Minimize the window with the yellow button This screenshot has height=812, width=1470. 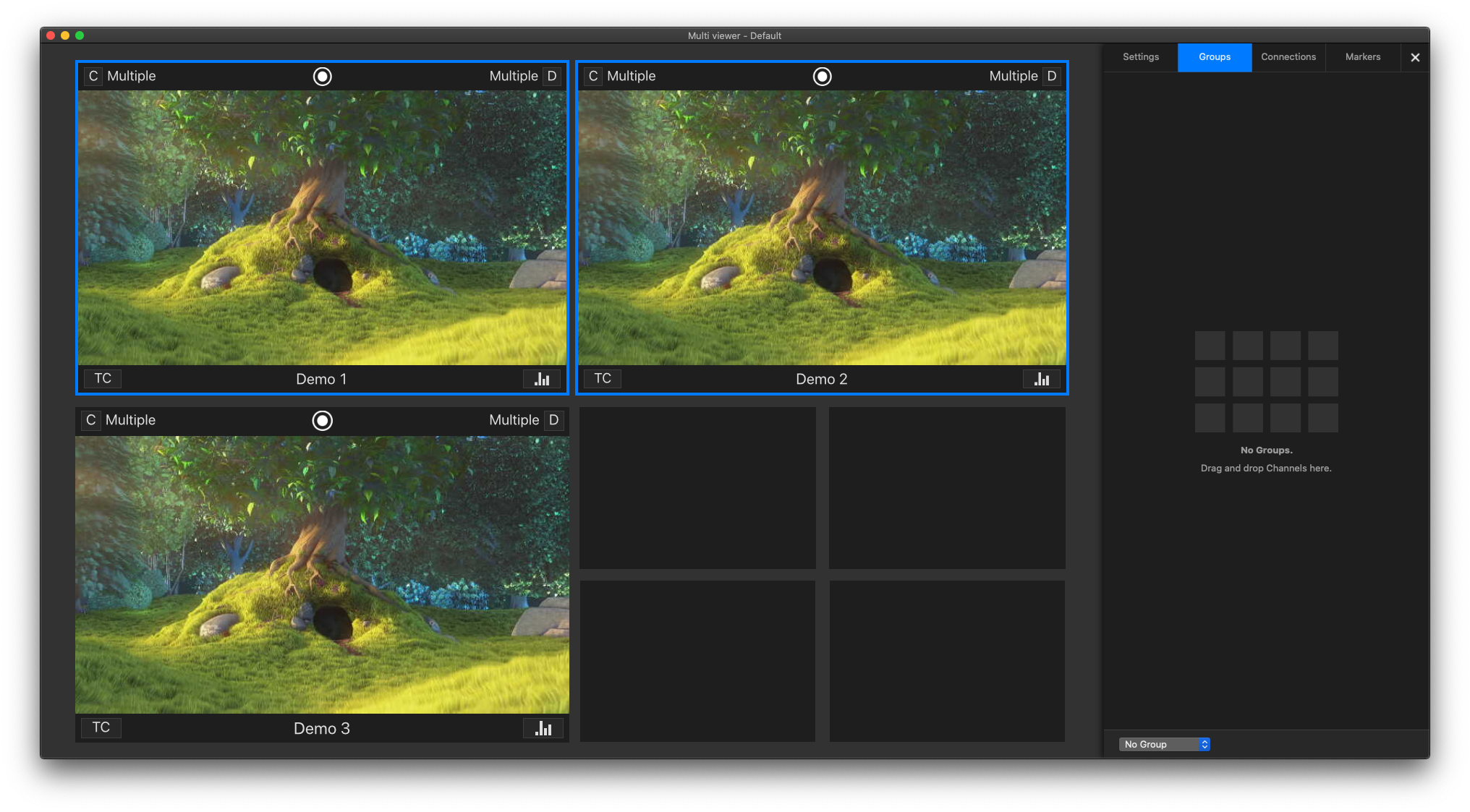pyautogui.click(x=65, y=35)
